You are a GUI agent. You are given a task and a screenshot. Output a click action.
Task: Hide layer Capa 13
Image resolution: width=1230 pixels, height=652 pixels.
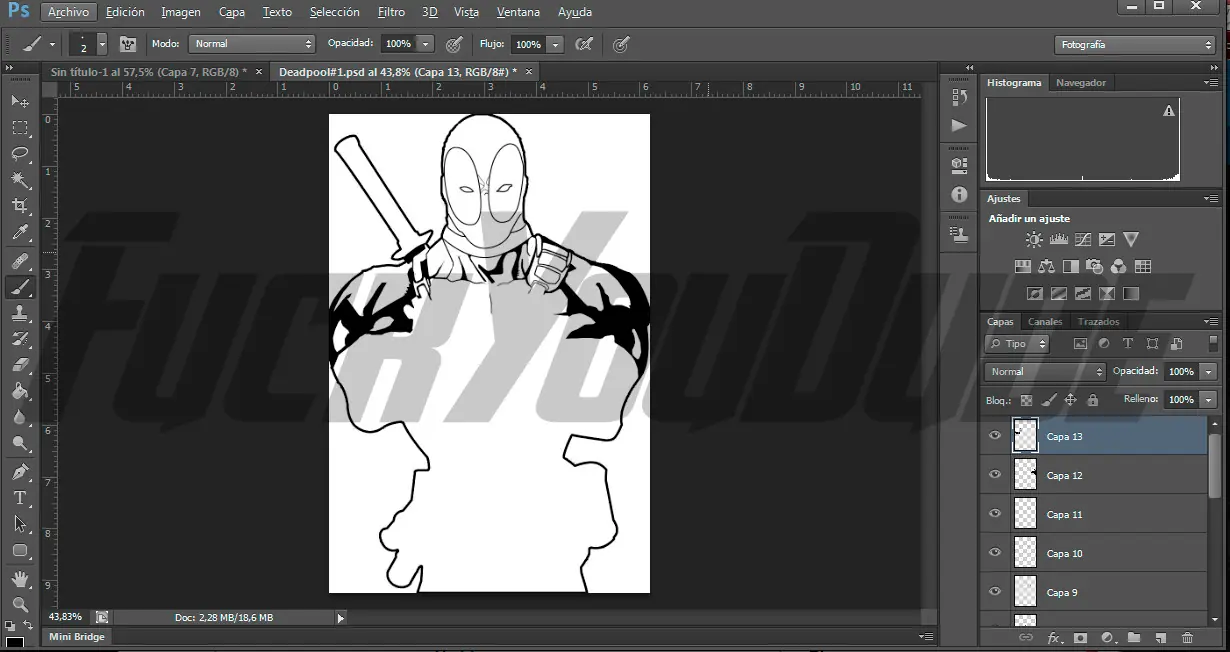pyautogui.click(x=994, y=436)
